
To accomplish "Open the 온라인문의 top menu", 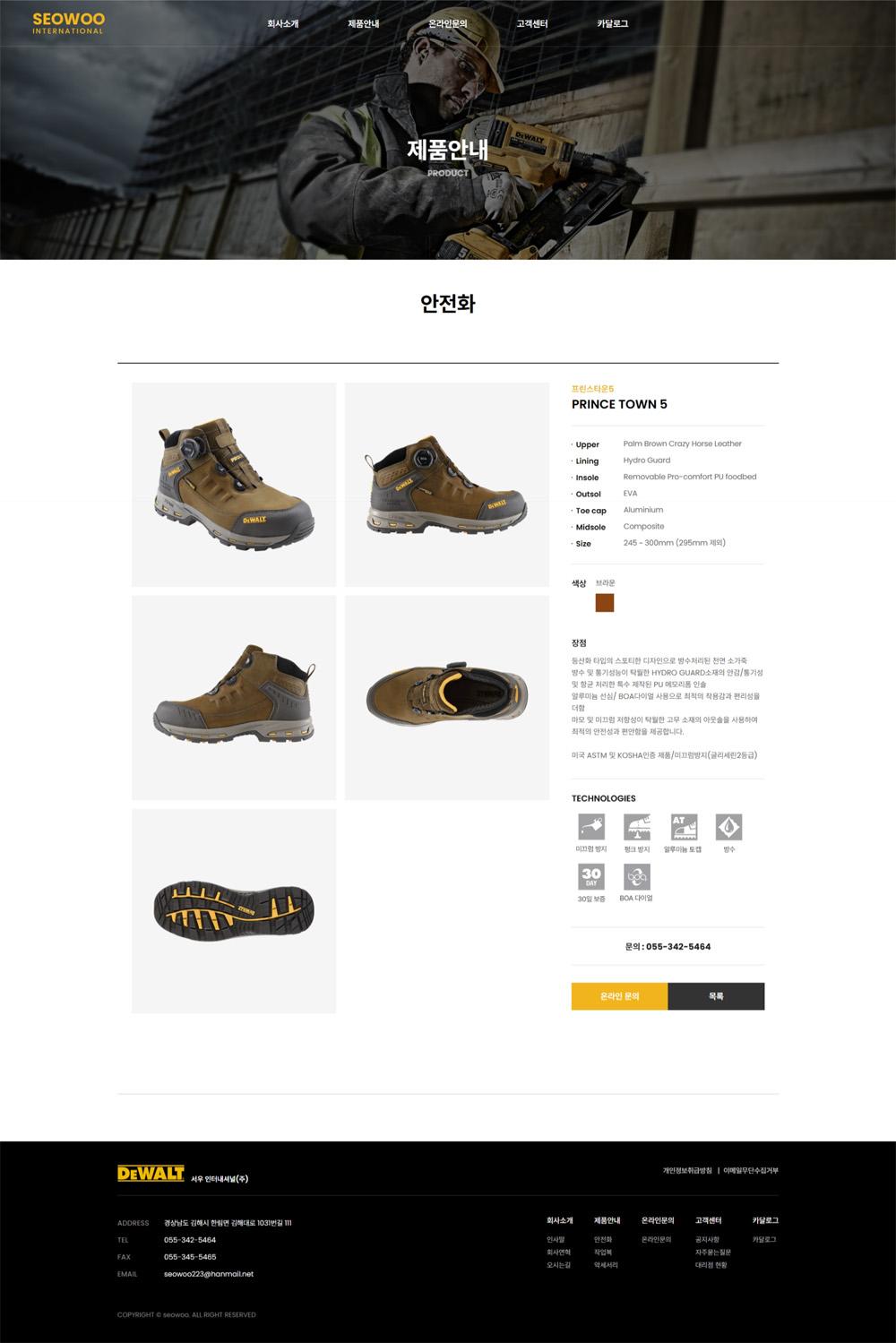I will pyautogui.click(x=448, y=23).
